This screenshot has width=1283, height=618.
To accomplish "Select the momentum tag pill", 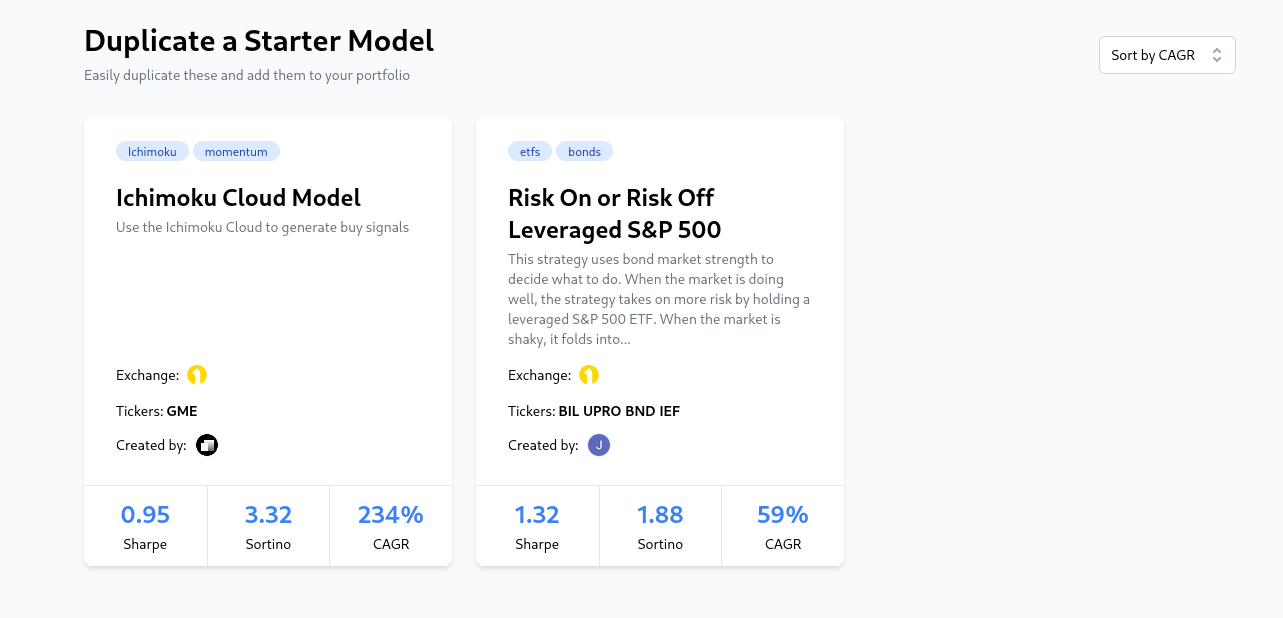I will click(236, 151).
